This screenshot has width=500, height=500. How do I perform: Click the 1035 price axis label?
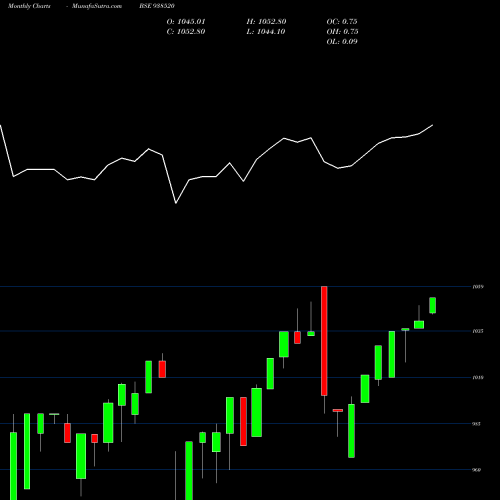click(477, 331)
